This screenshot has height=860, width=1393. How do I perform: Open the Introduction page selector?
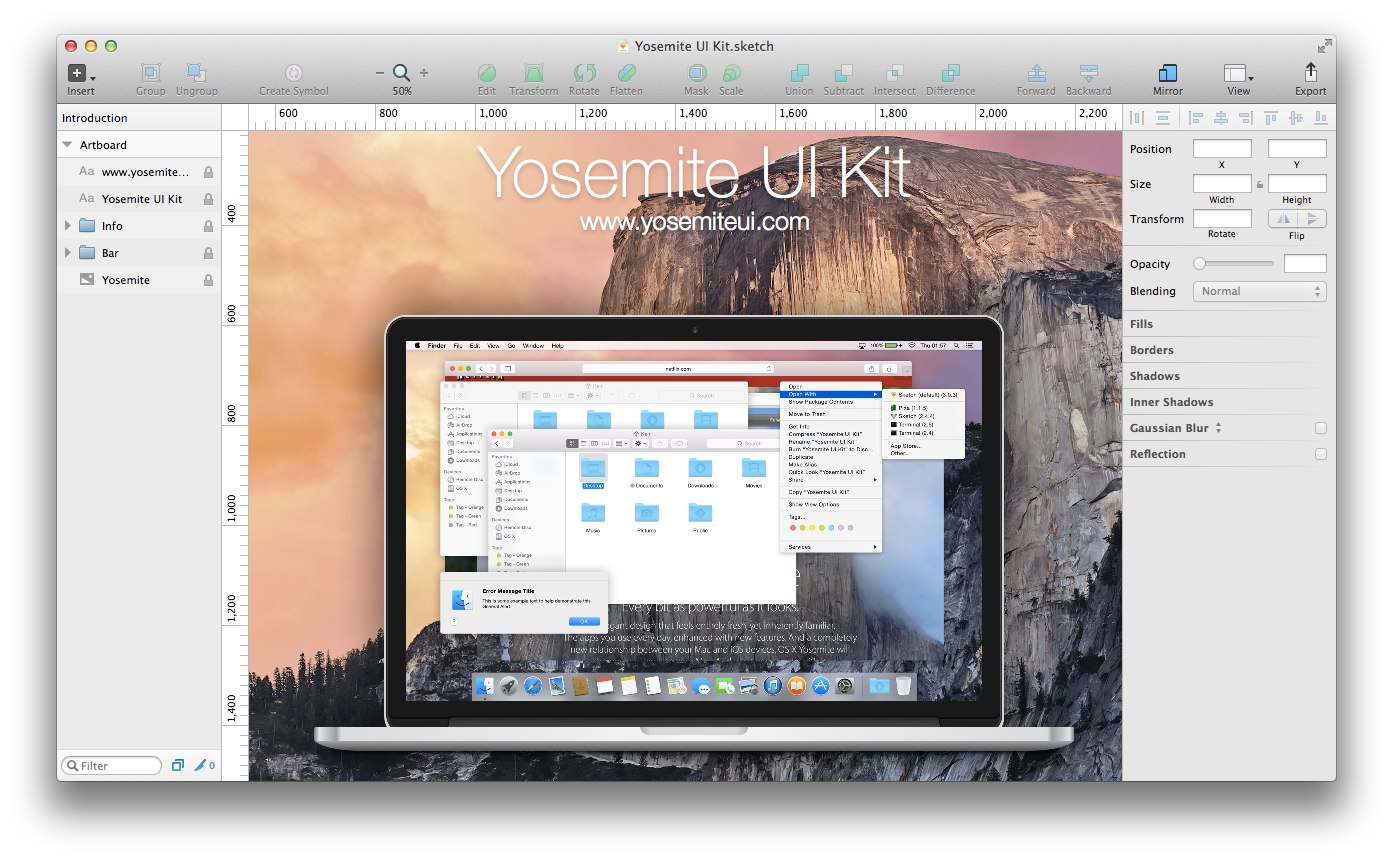click(139, 118)
